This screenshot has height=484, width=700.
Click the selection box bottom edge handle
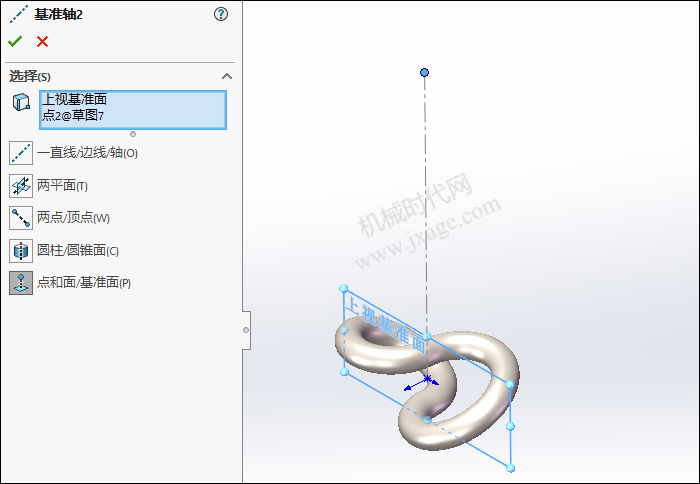coord(133,134)
